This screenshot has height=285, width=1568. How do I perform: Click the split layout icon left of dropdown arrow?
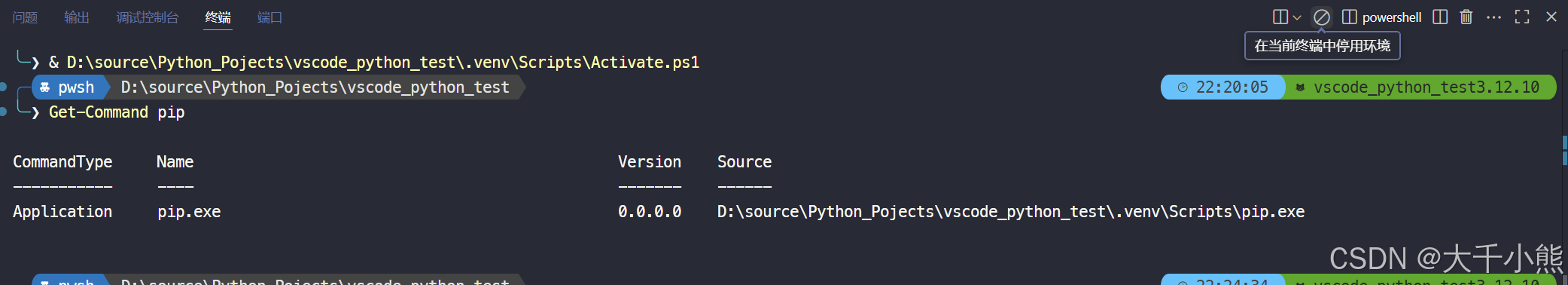tap(1280, 17)
